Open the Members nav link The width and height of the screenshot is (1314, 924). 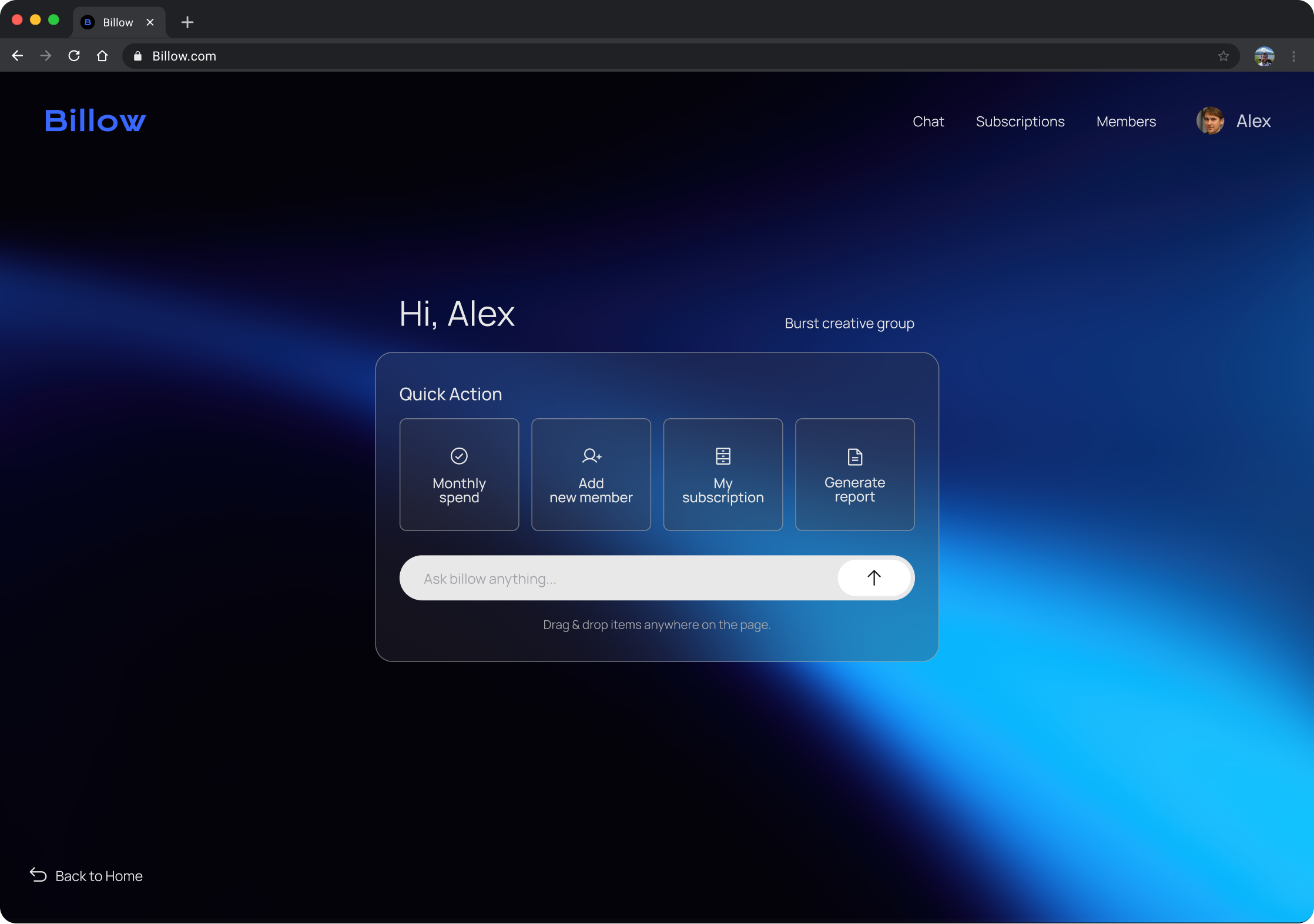pos(1126,122)
